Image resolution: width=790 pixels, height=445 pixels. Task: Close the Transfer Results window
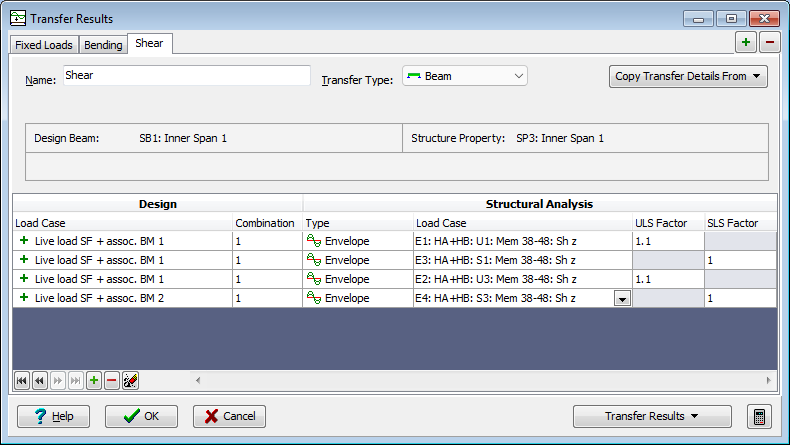pos(764,19)
